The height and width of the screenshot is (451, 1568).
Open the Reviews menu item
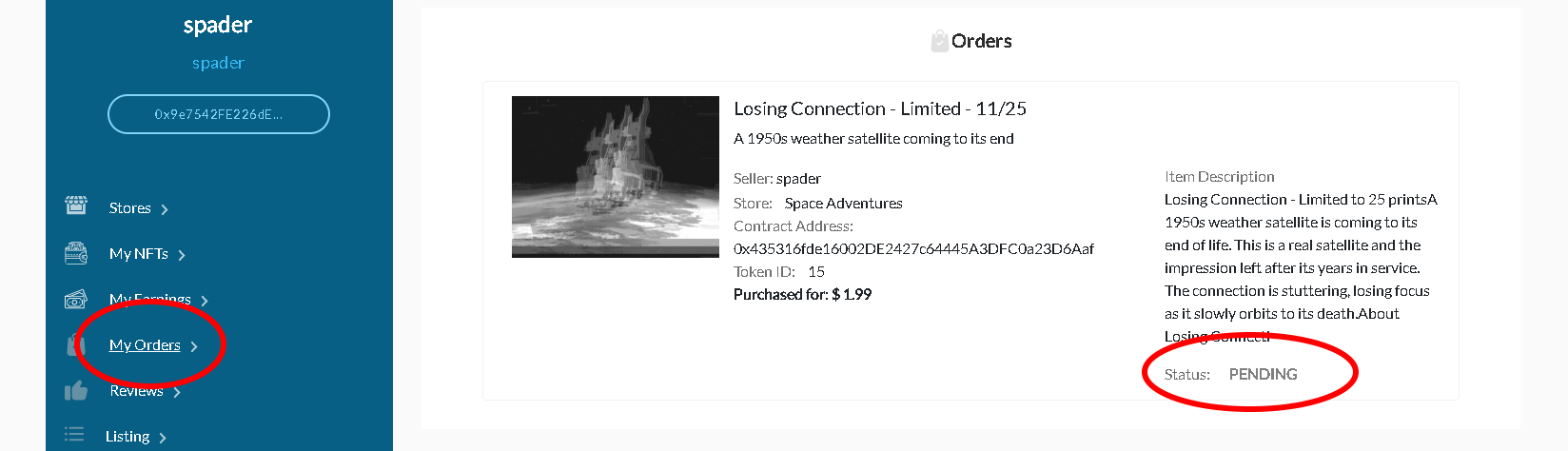[136, 390]
